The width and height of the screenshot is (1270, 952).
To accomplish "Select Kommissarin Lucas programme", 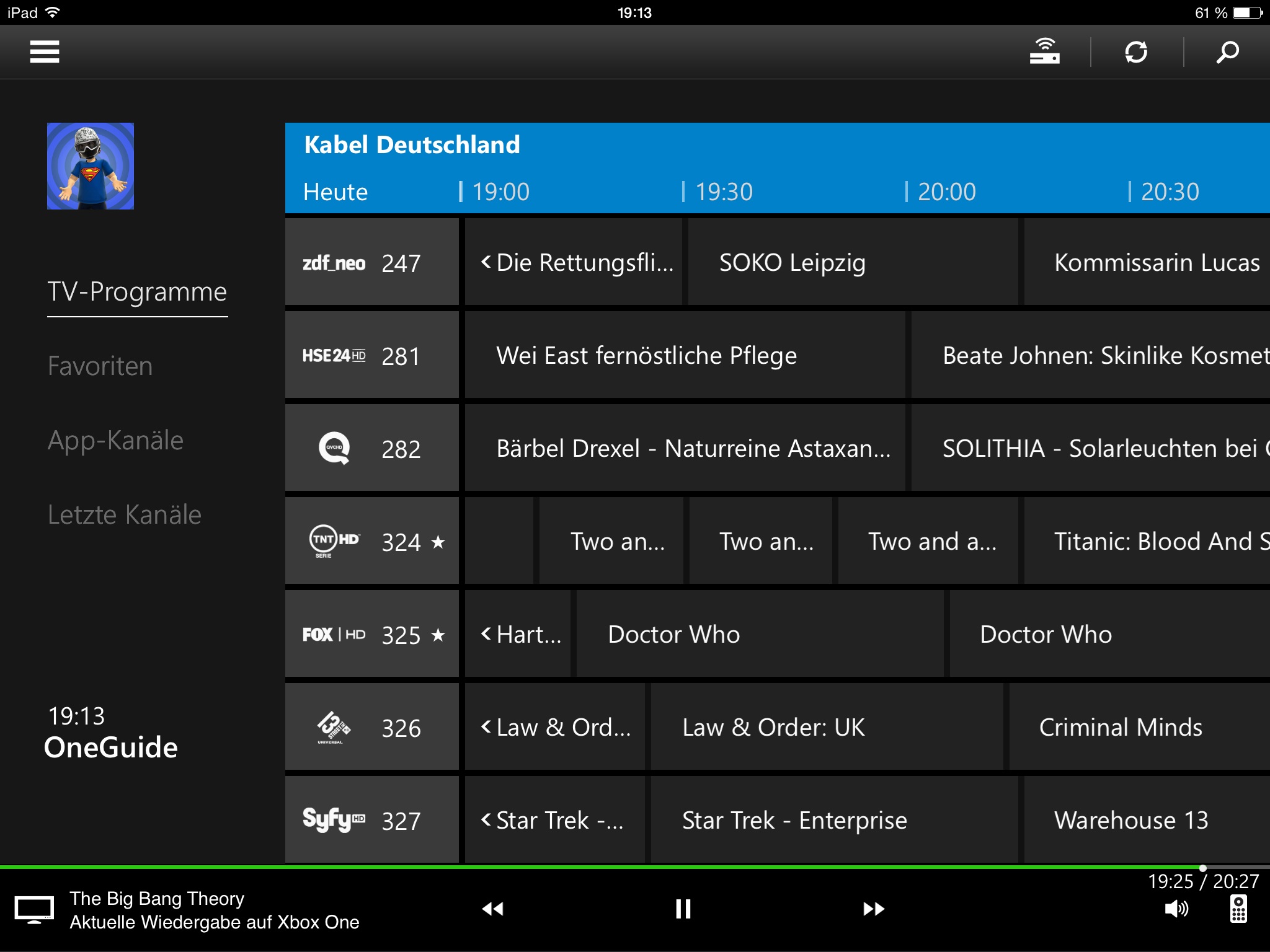I will point(1147,262).
